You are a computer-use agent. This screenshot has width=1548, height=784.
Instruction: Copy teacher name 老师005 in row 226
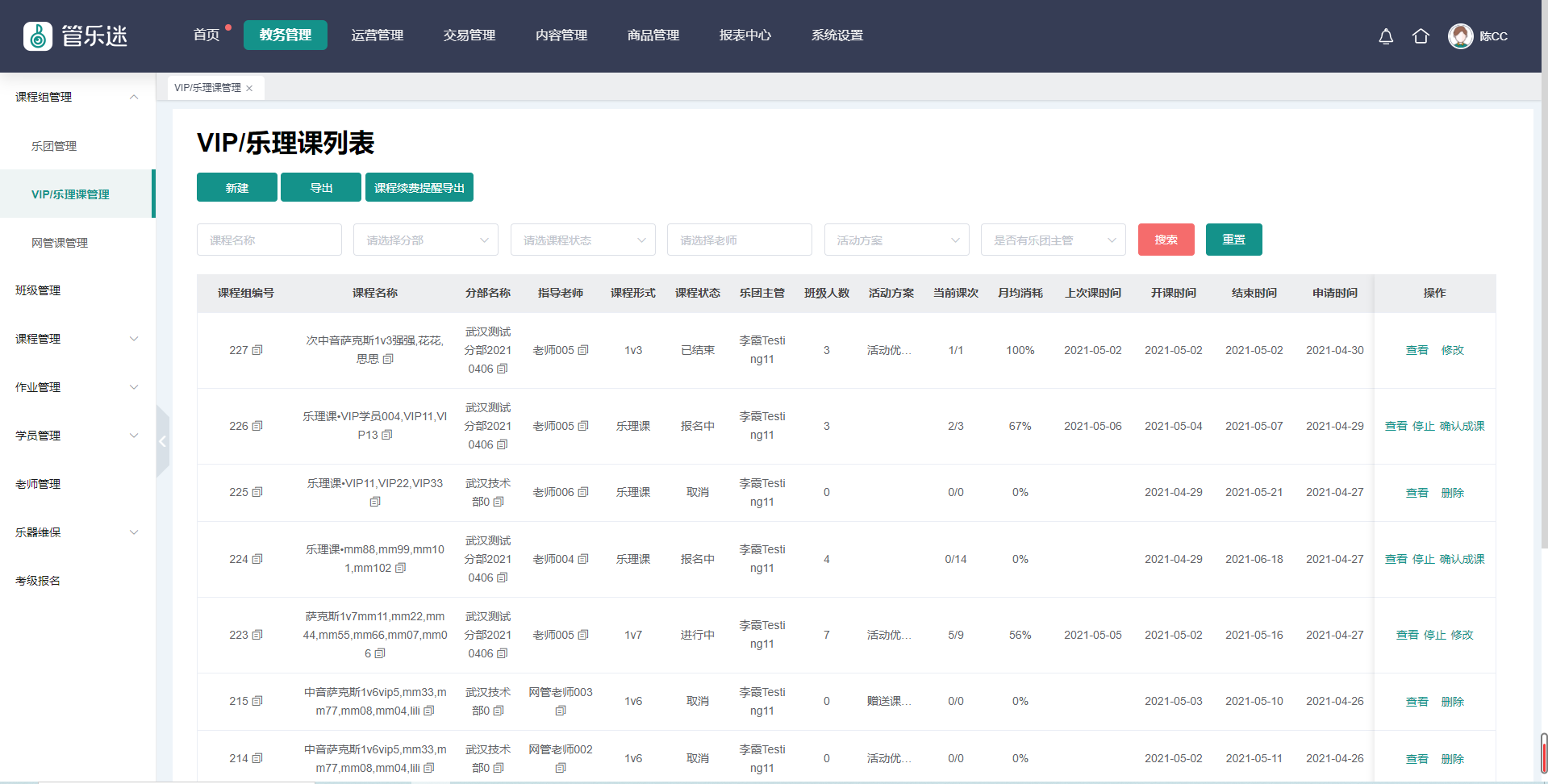pos(583,426)
